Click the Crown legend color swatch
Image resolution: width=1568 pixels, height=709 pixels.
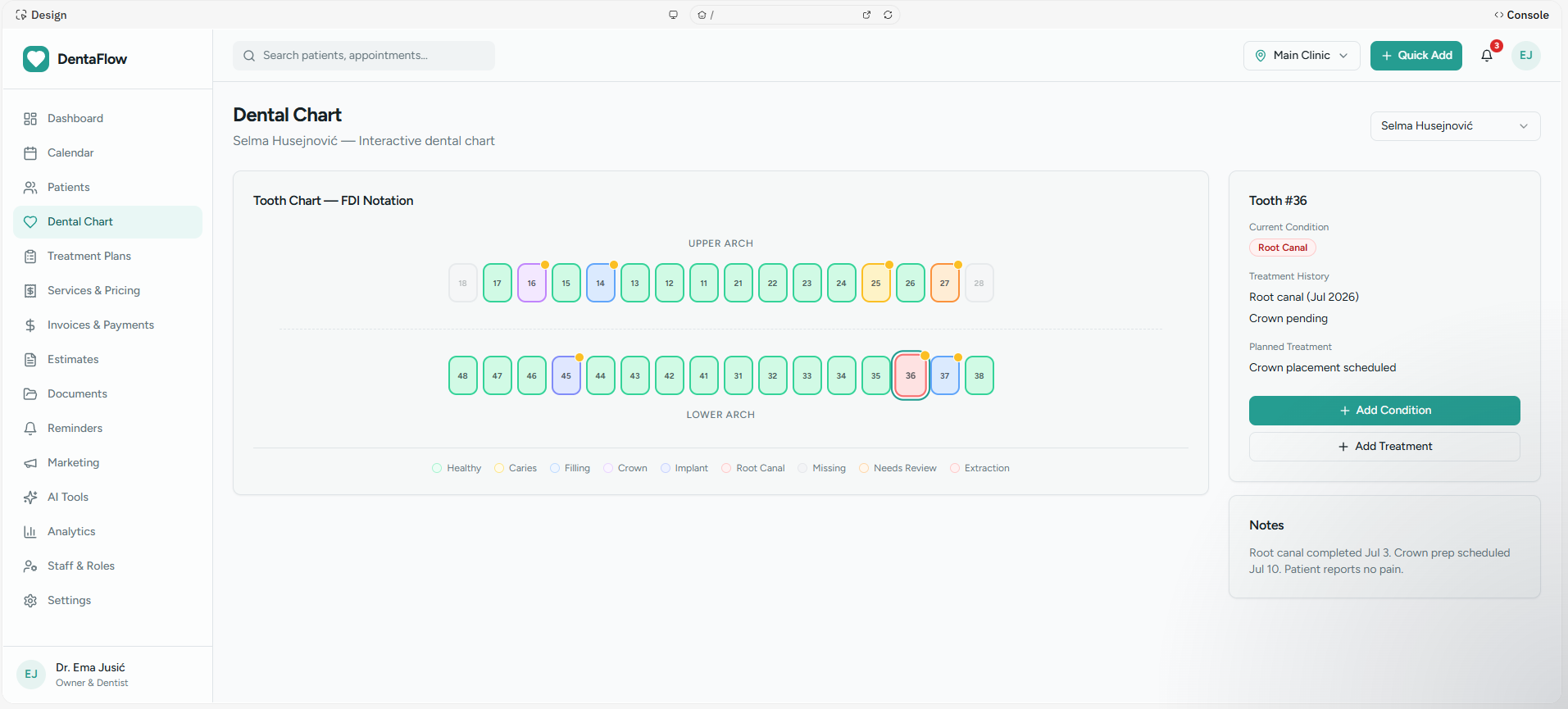click(x=608, y=468)
